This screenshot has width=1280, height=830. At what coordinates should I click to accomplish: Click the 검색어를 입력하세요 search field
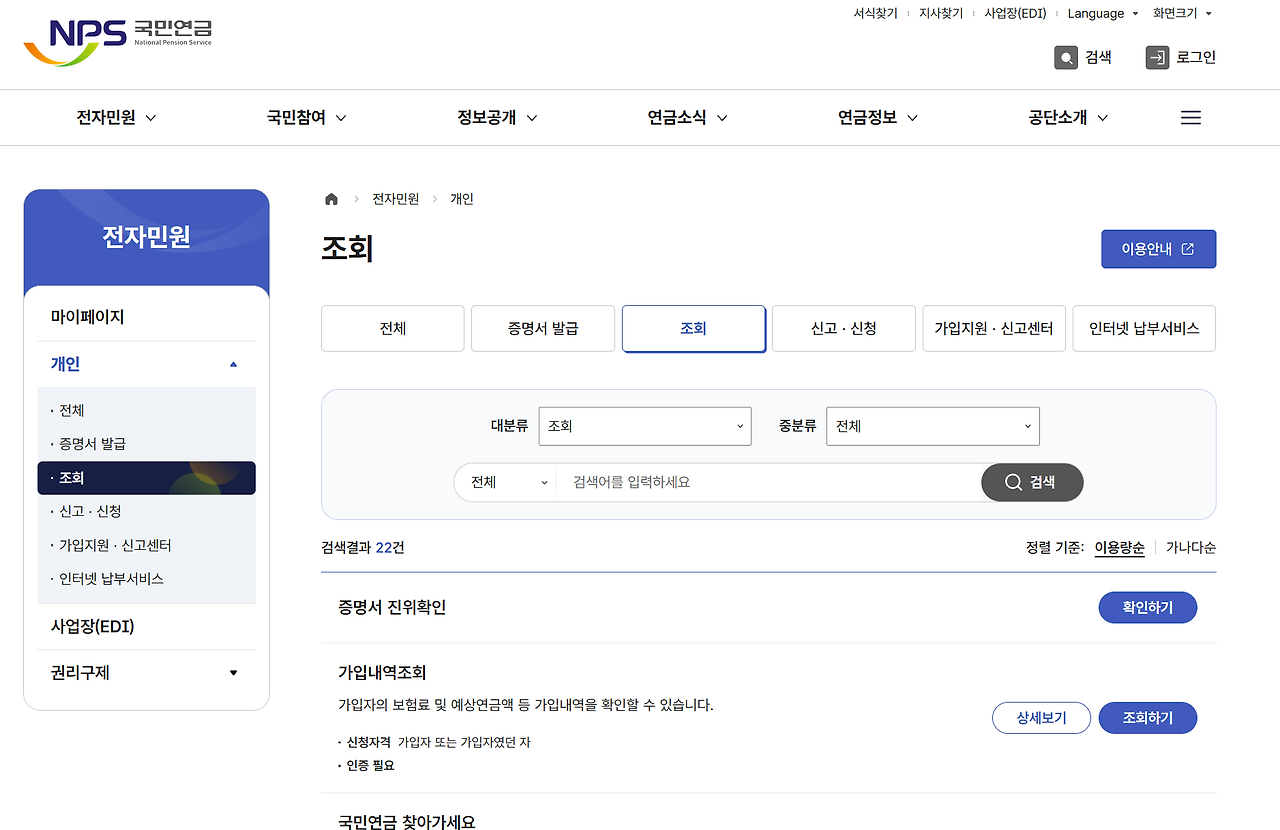point(768,482)
